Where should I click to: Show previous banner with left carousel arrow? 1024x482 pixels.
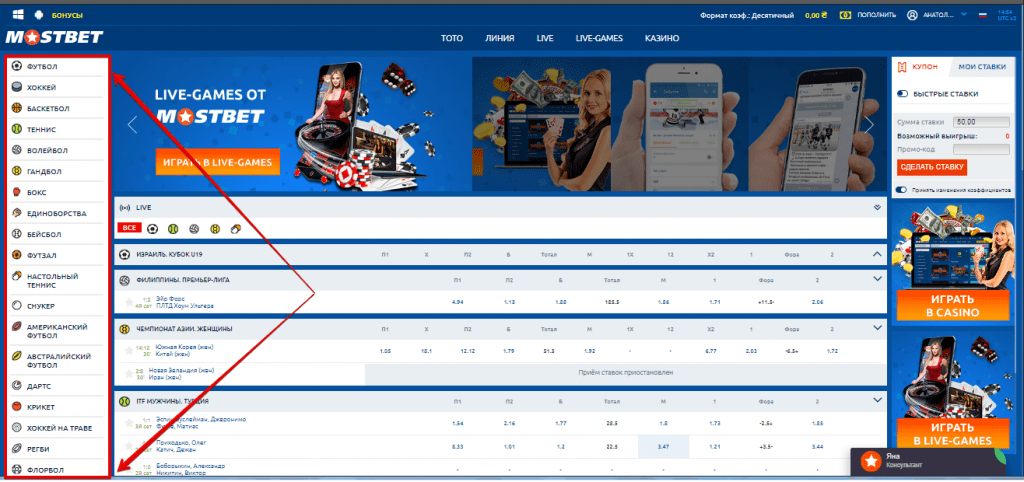point(133,123)
